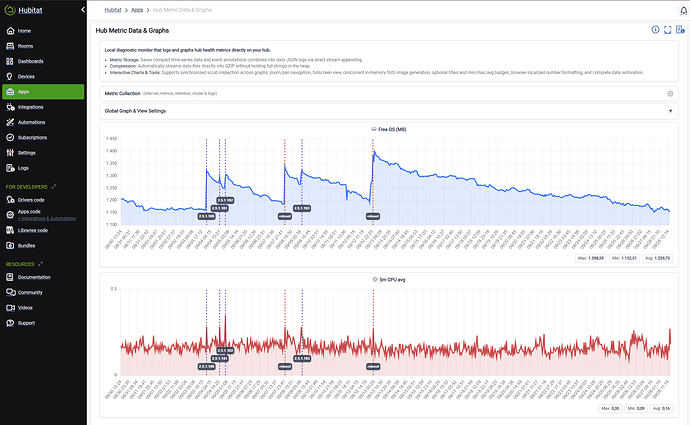This screenshot has height=425, width=690.
Task: Click the Max 1.398,59 badge under the Free OS chart
Action: [591, 258]
